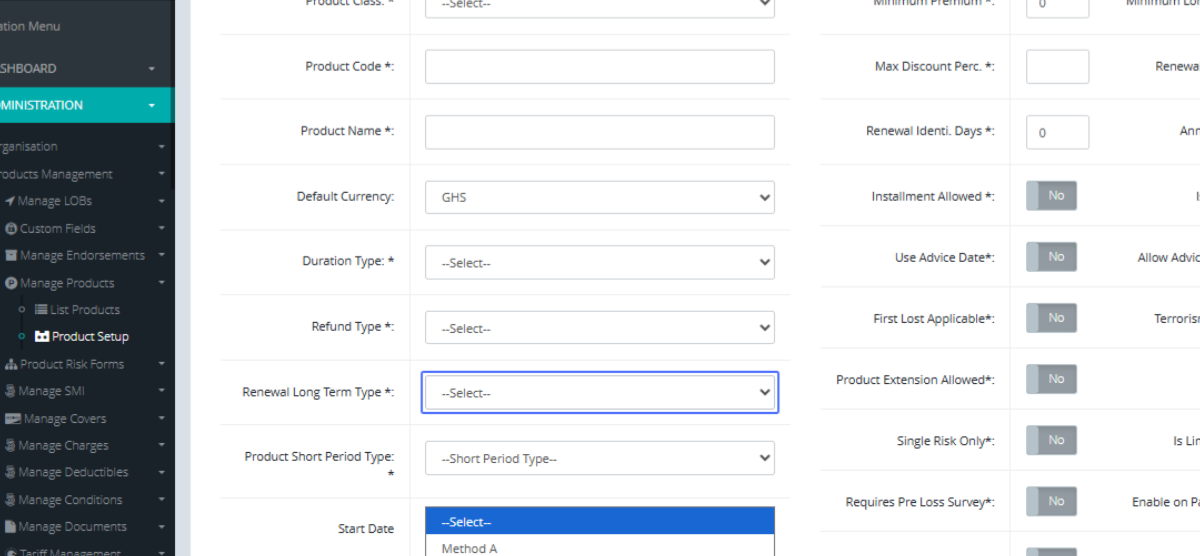
Task: Click the List Products list icon
Action: point(42,310)
